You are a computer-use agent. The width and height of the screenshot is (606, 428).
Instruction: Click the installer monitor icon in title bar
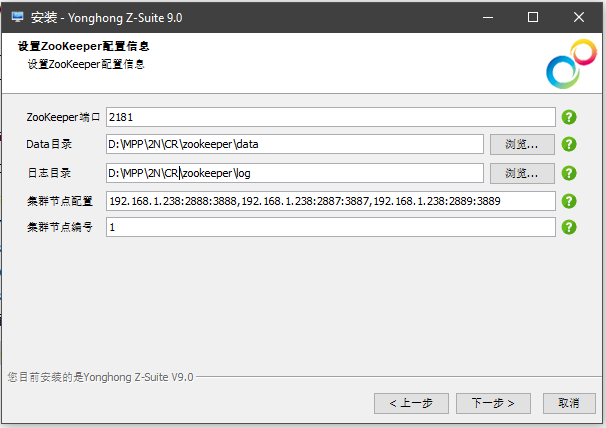click(x=17, y=17)
